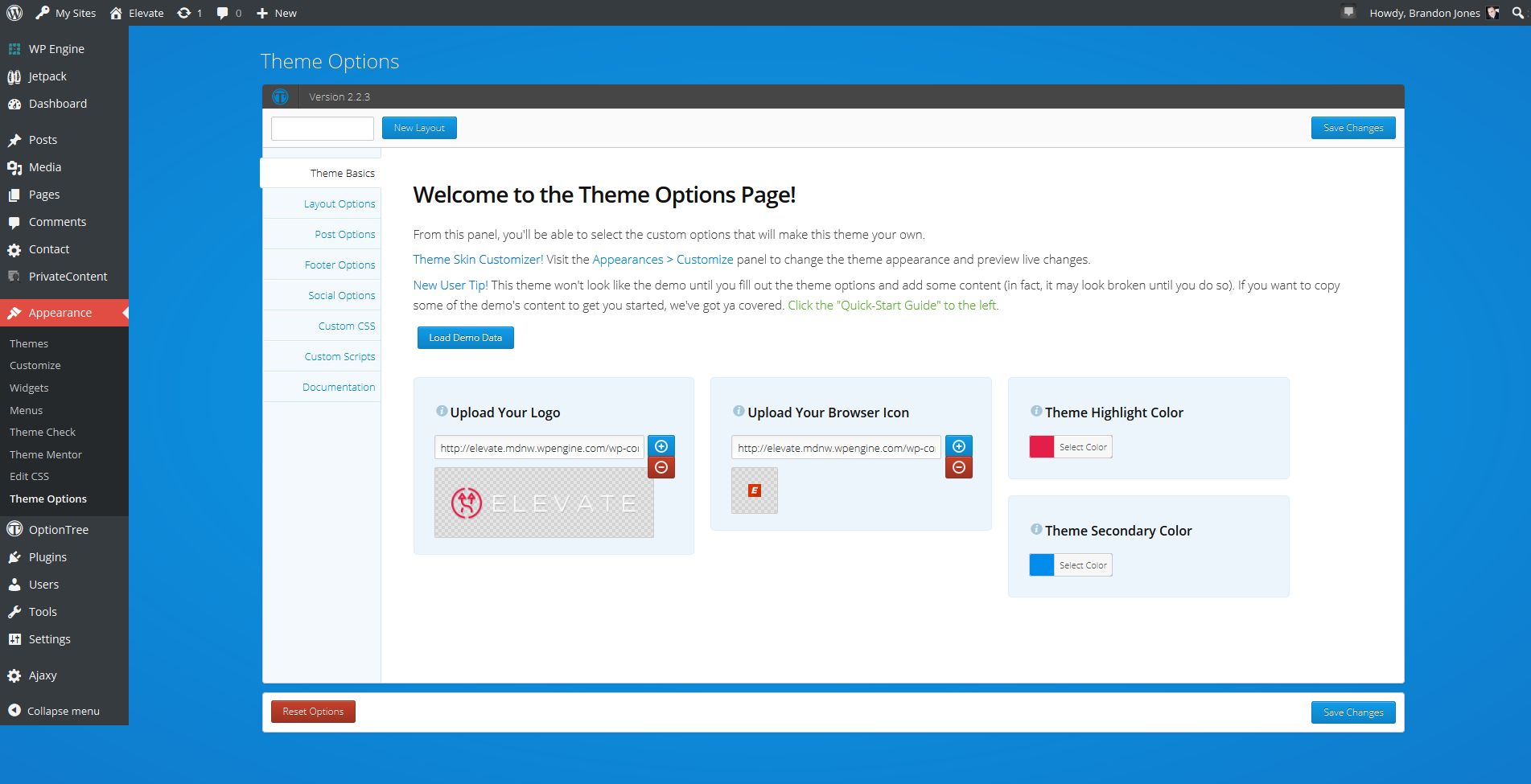The height and width of the screenshot is (784, 1531).
Task: Click the blue add button for logo upload
Action: tap(661, 446)
